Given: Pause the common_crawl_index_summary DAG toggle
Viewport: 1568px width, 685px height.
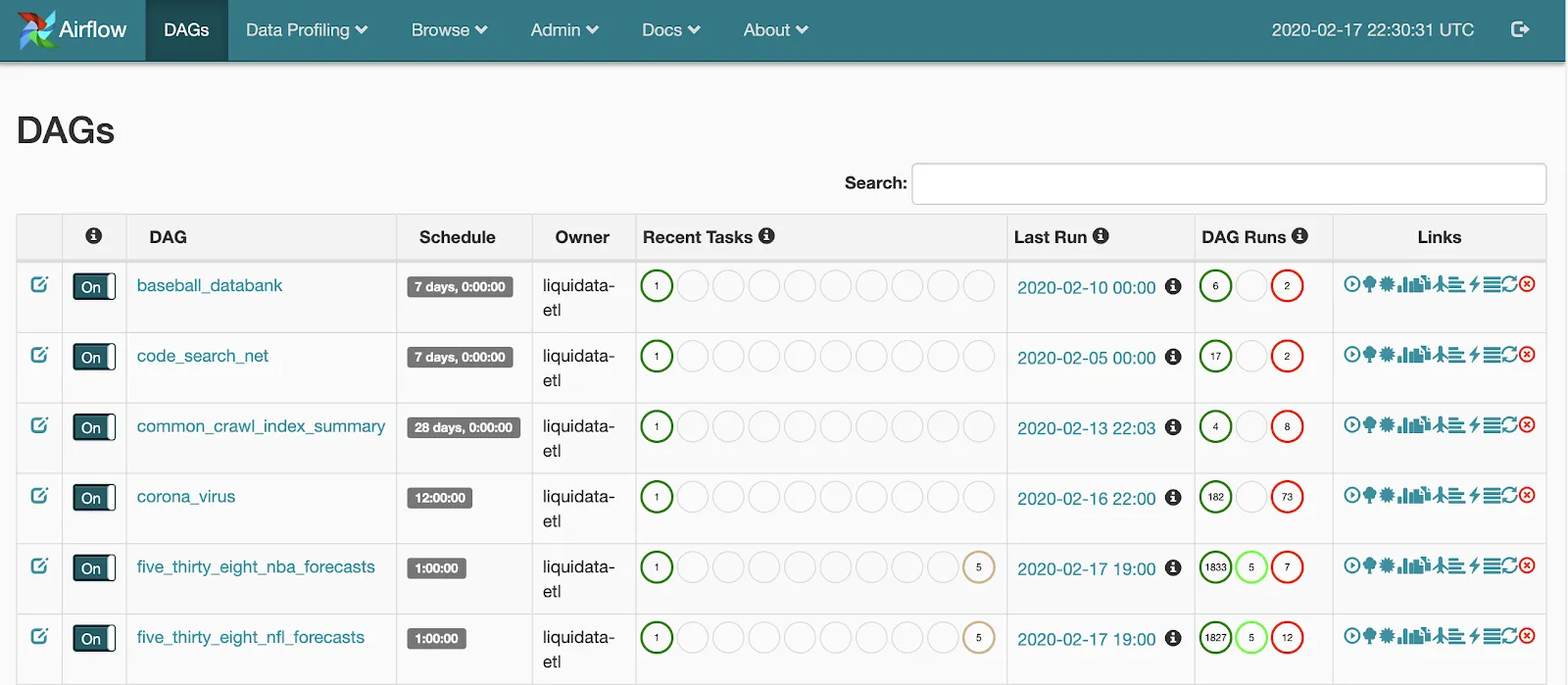Looking at the screenshot, I should coord(94,427).
